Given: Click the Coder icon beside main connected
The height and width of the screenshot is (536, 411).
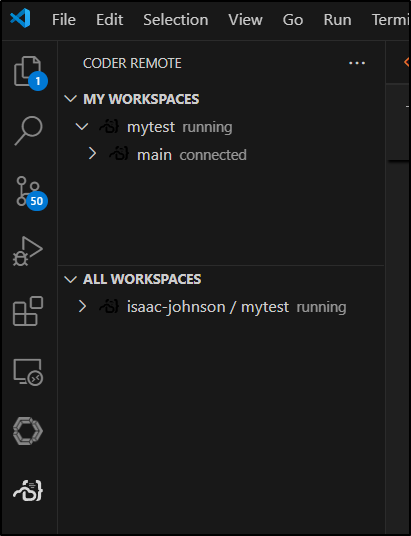Looking at the screenshot, I should coord(119,154).
